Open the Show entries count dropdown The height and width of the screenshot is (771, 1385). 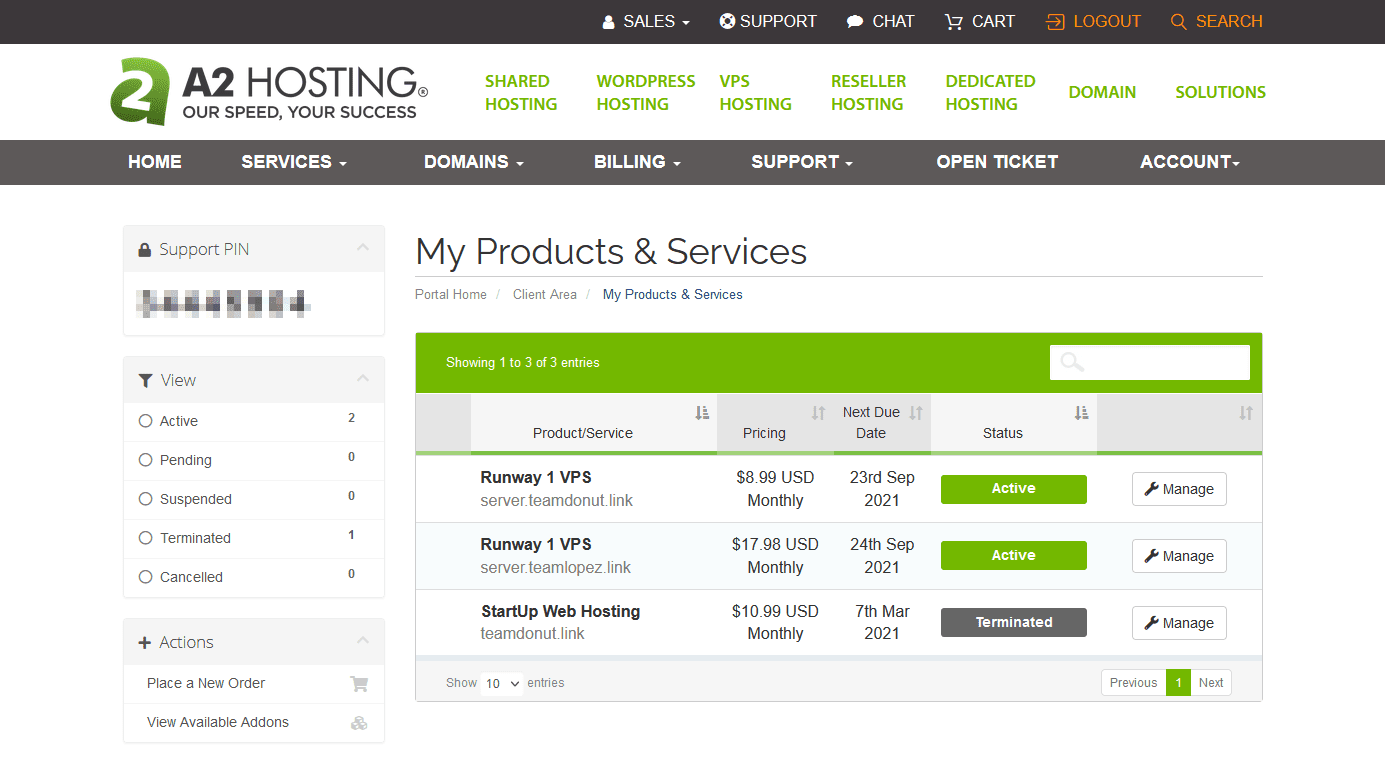pyautogui.click(x=503, y=684)
